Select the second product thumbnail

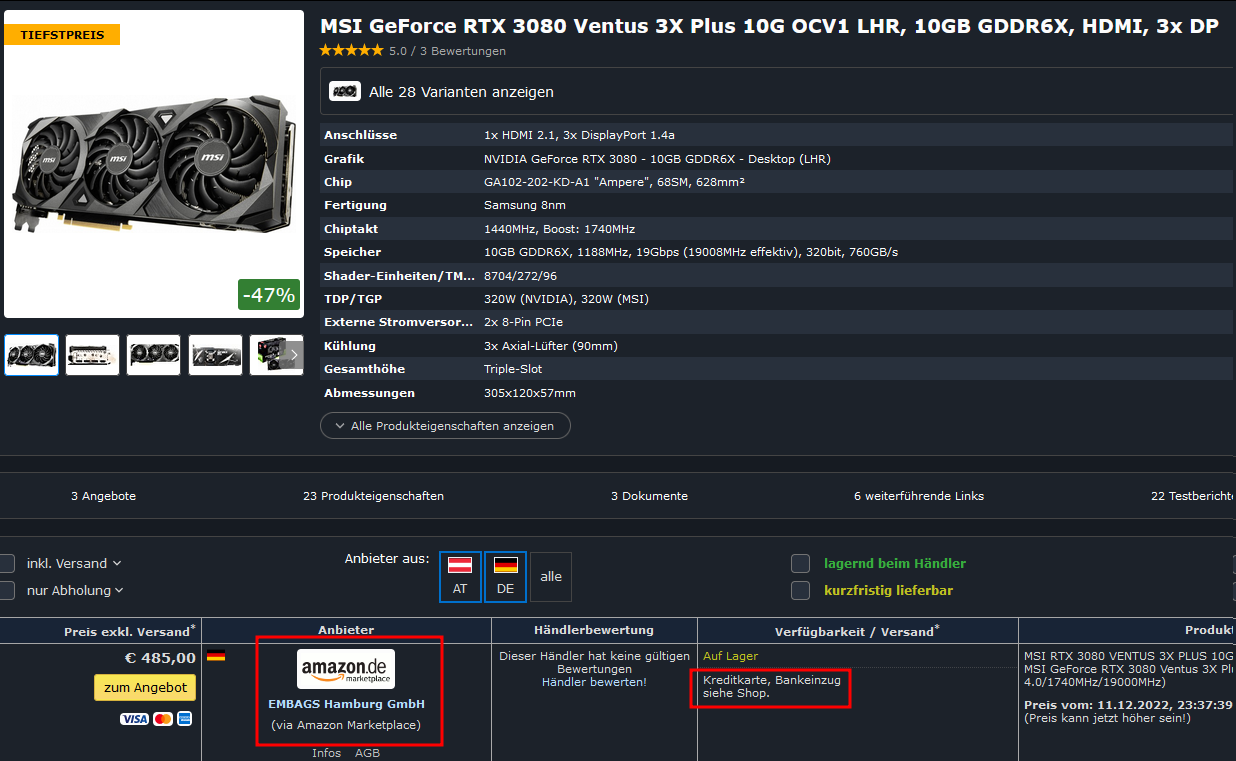coord(93,355)
